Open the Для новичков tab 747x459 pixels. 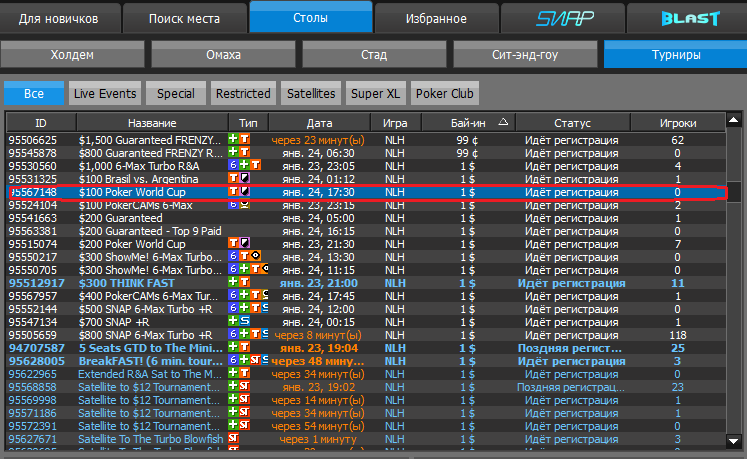(59, 19)
